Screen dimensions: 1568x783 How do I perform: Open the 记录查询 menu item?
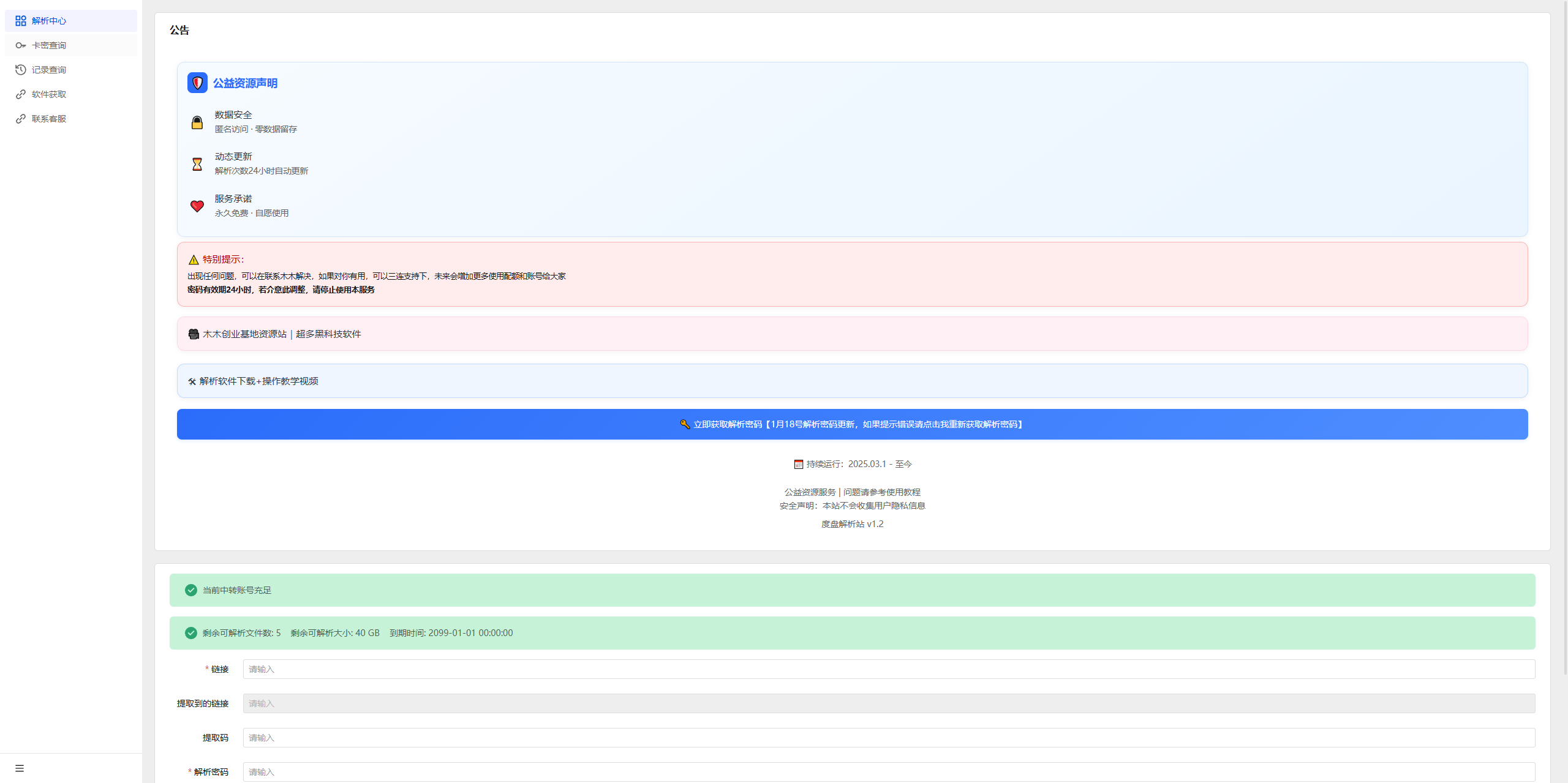tap(49, 70)
